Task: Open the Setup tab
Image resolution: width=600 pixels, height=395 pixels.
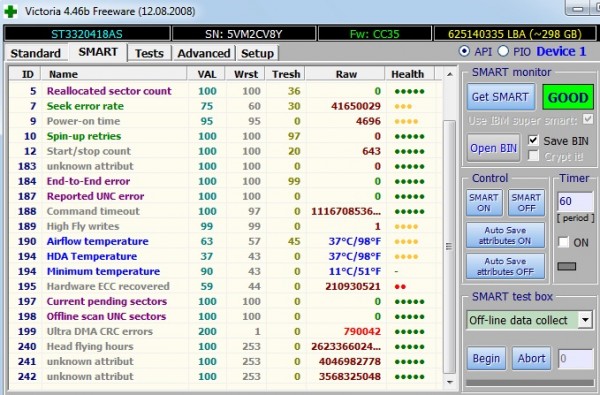Action: [257, 53]
